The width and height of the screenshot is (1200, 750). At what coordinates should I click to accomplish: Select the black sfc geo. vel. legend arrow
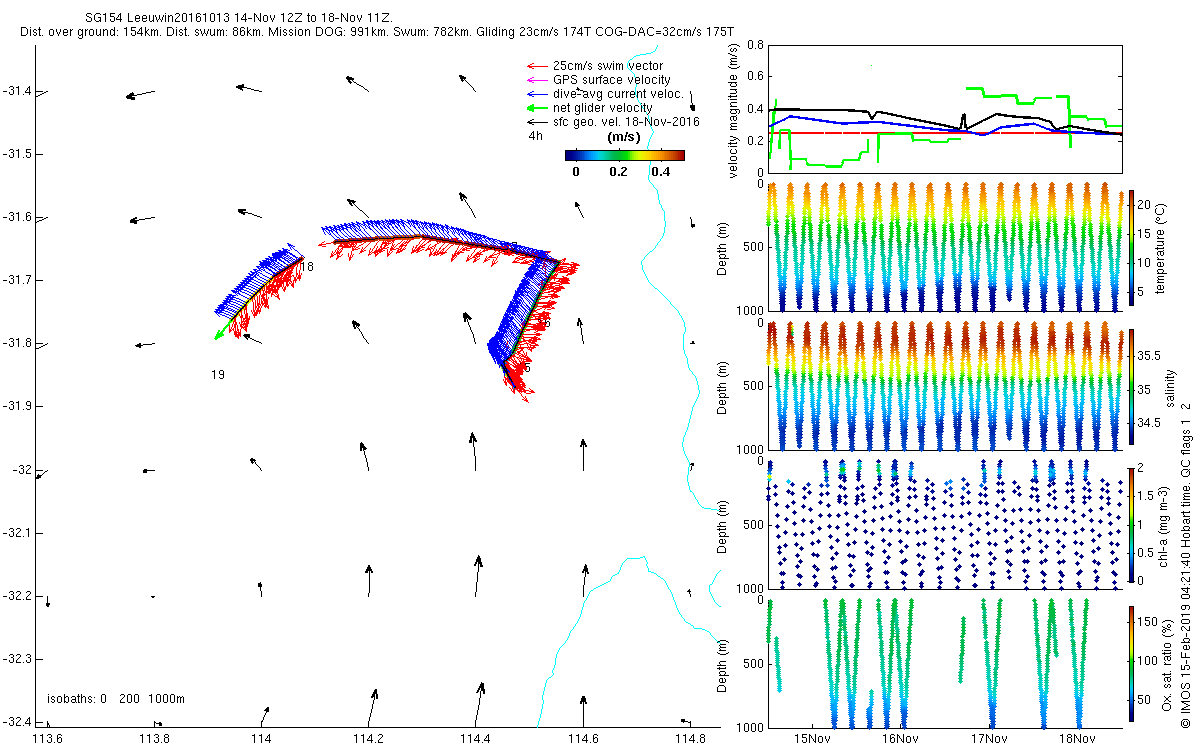click(535, 122)
